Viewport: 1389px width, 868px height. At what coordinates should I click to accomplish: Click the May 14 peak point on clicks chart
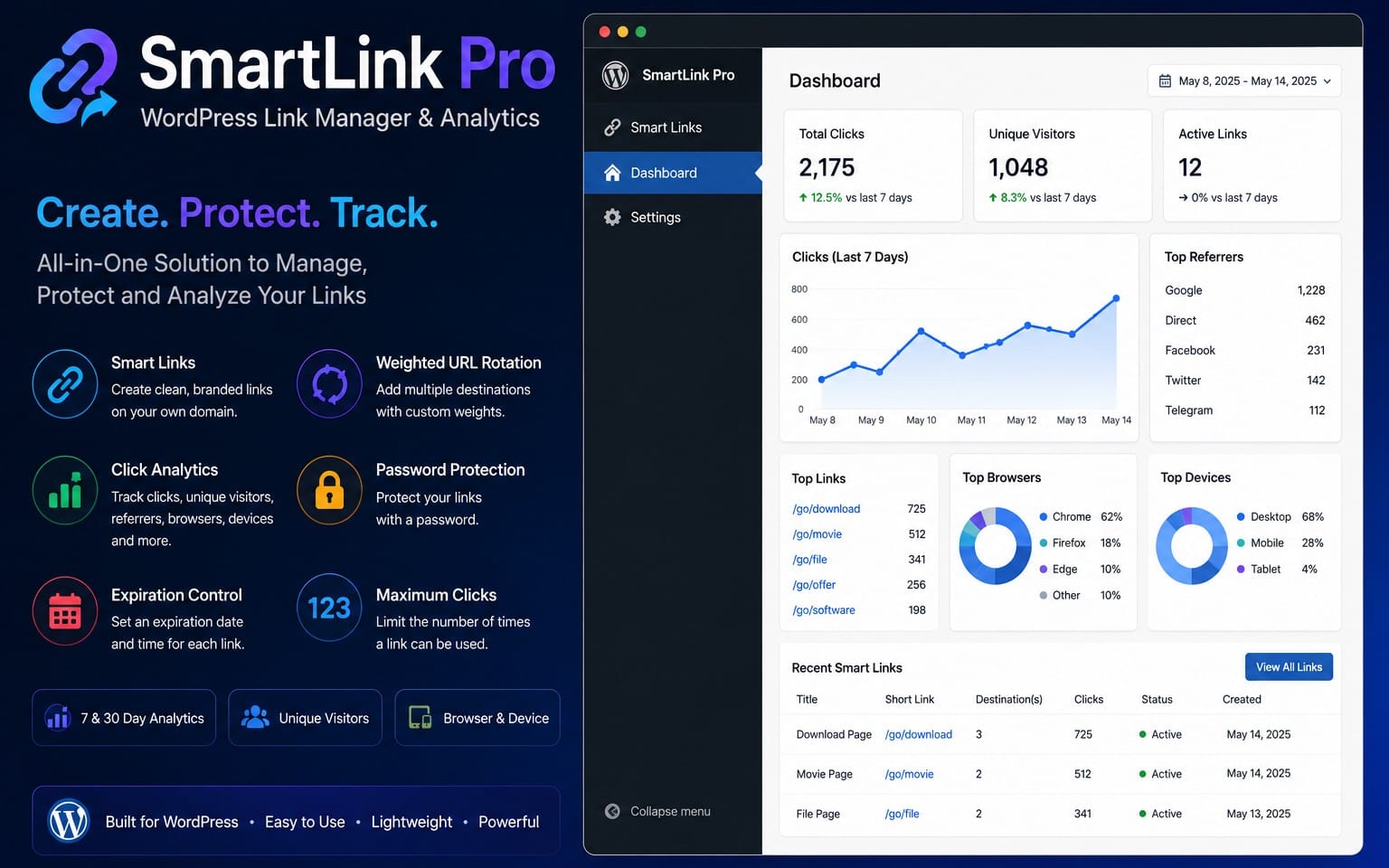pyautogui.click(x=1116, y=297)
